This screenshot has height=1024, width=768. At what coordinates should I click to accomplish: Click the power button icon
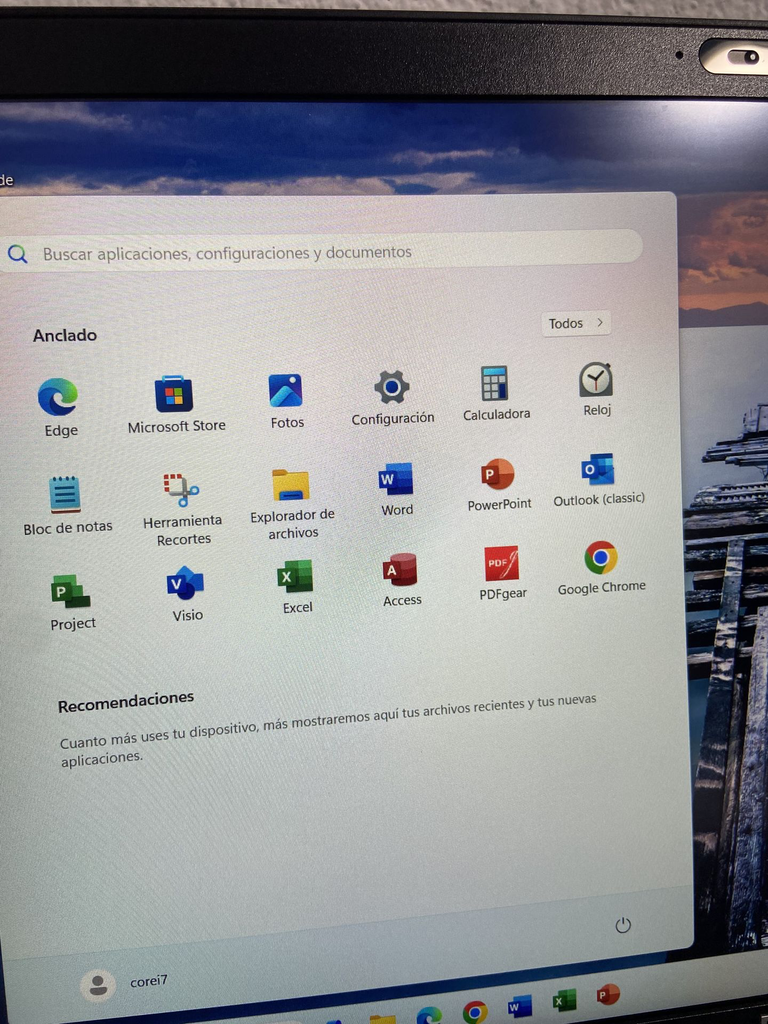(623, 925)
